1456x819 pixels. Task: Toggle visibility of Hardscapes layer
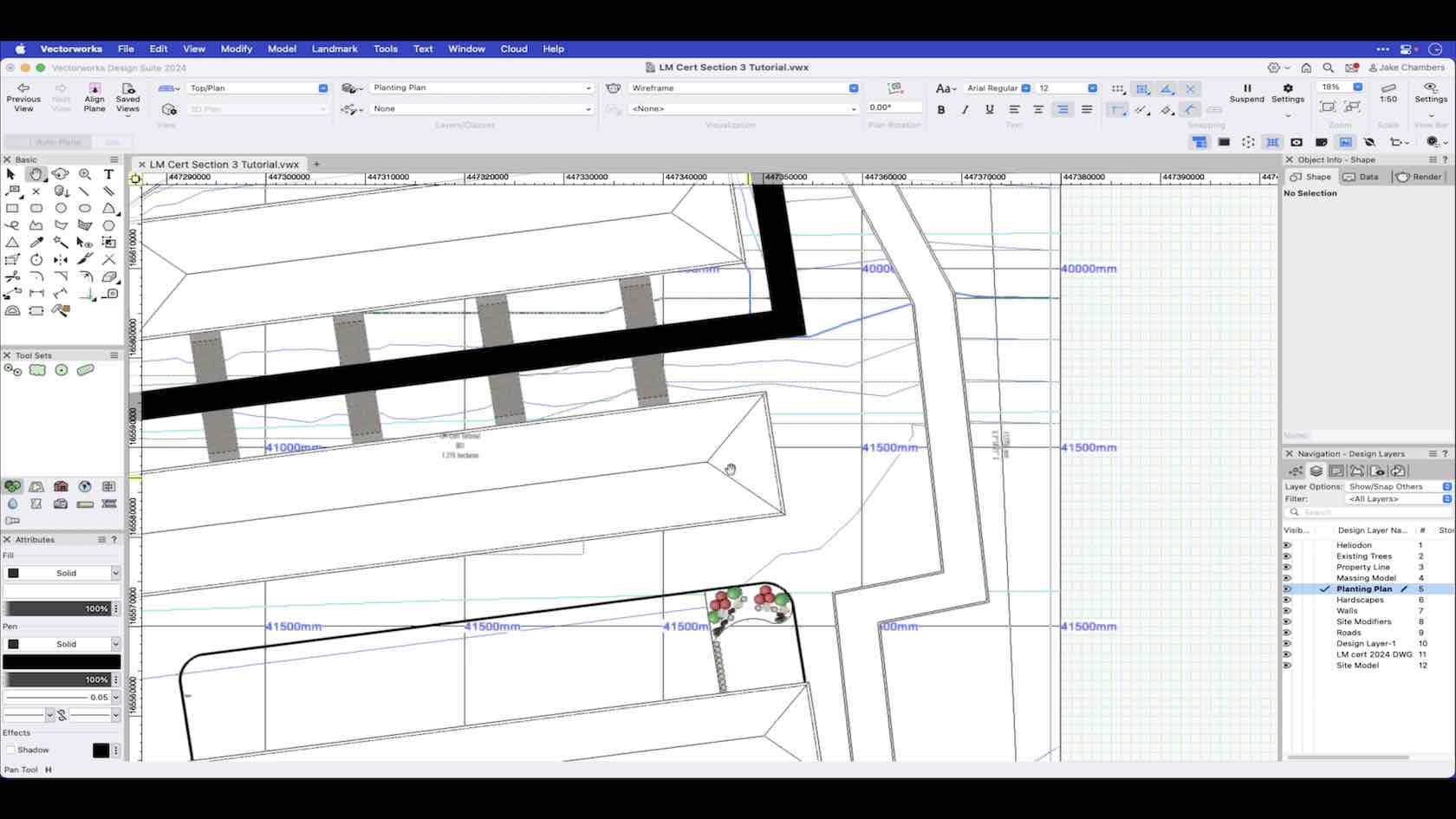tap(1287, 600)
